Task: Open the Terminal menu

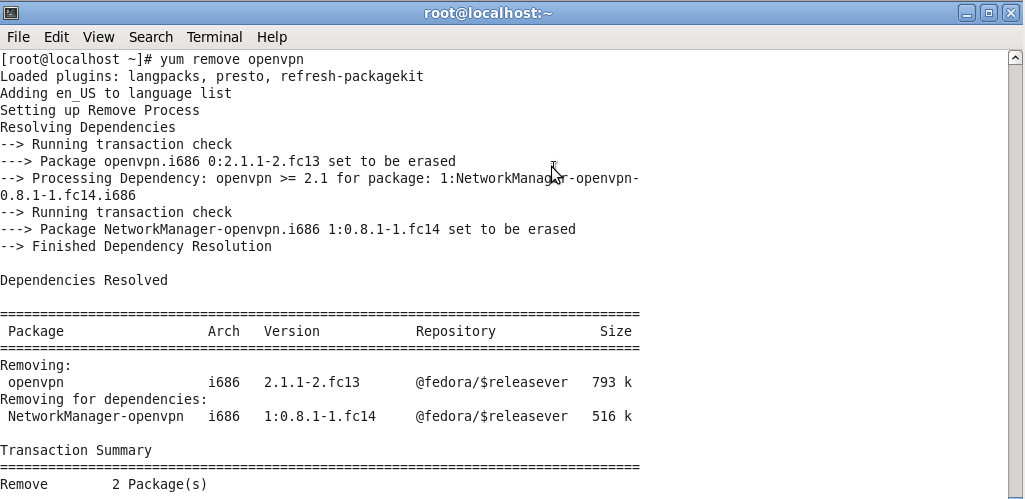Action: coord(214,37)
